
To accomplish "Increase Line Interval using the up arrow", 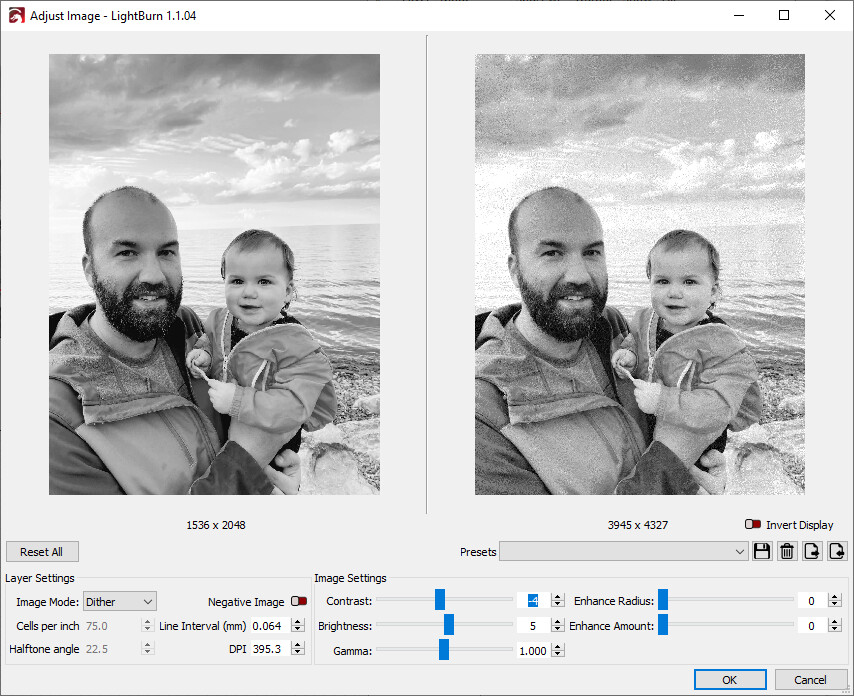I will click(298, 622).
